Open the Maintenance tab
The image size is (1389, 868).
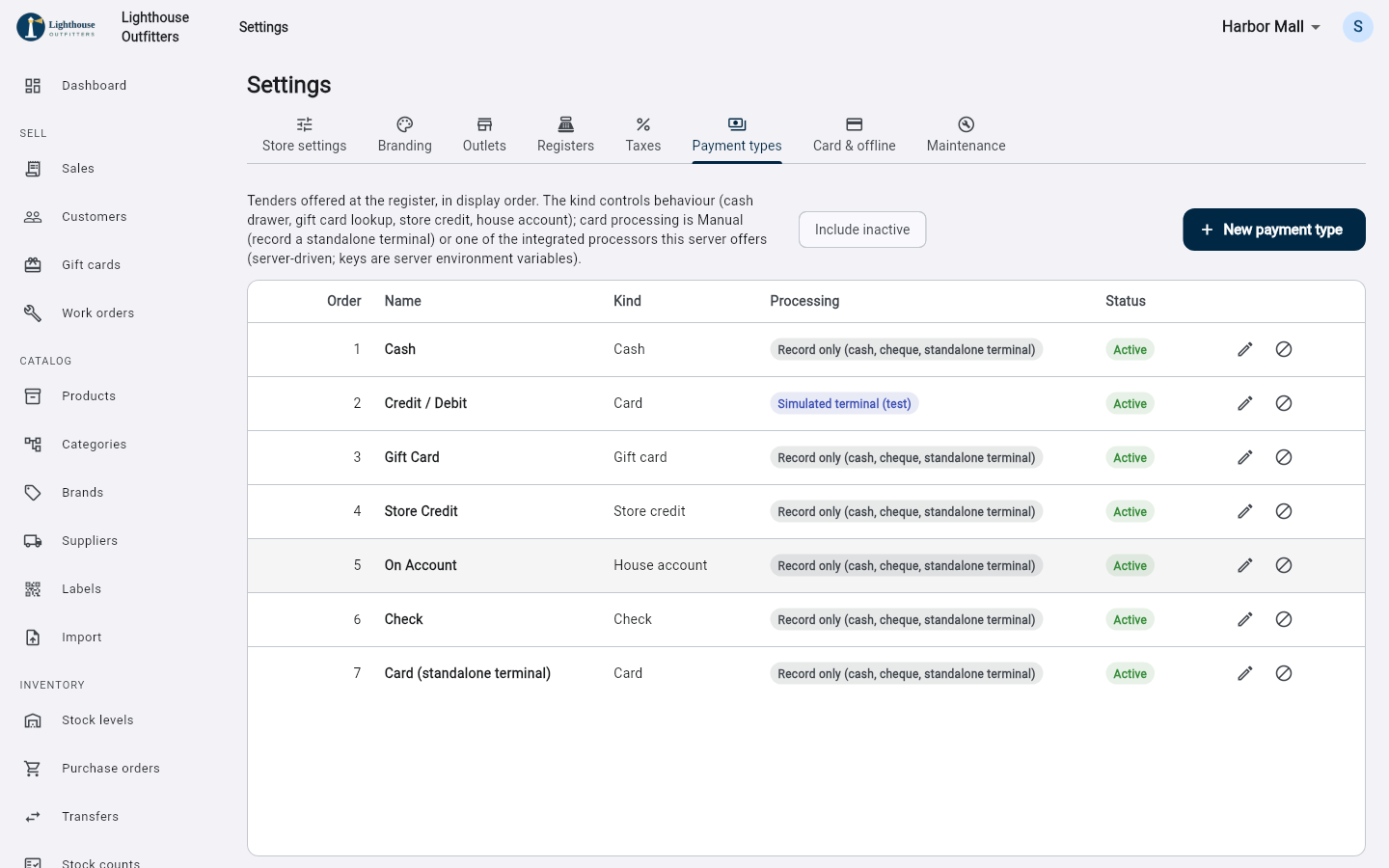click(967, 135)
